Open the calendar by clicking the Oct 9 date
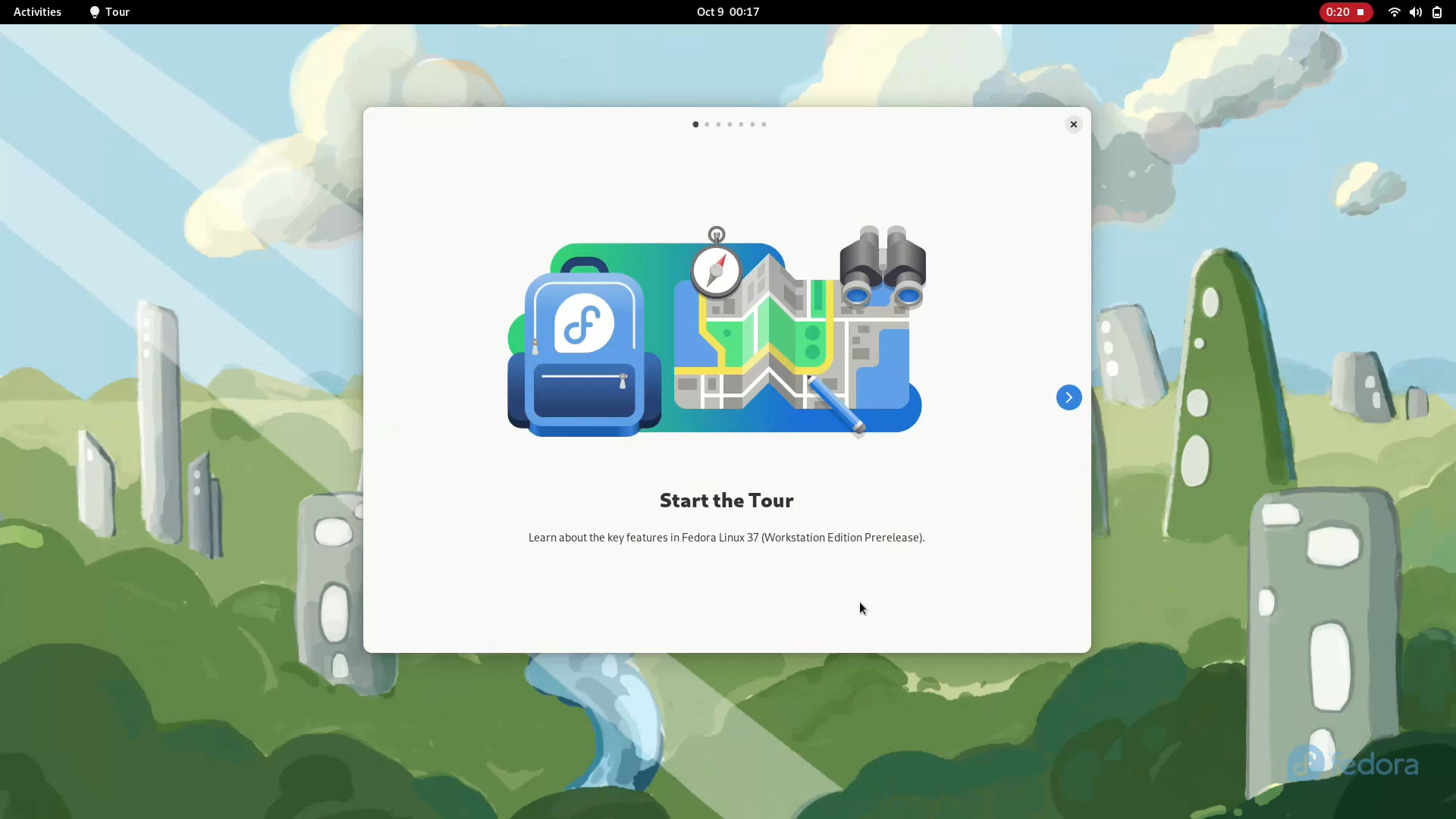The height and width of the screenshot is (819, 1456). click(x=726, y=11)
